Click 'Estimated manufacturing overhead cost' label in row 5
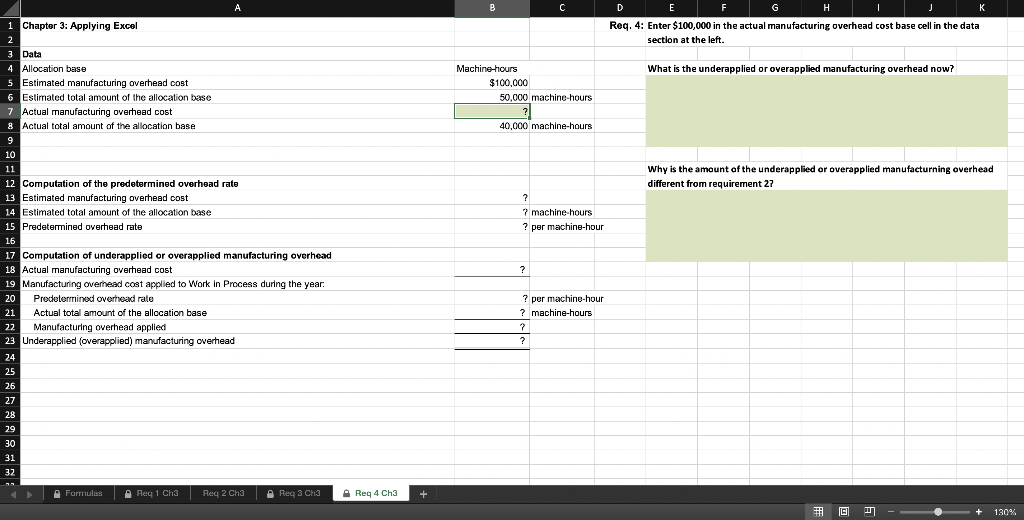The width and height of the screenshot is (1024, 520). click(105, 83)
